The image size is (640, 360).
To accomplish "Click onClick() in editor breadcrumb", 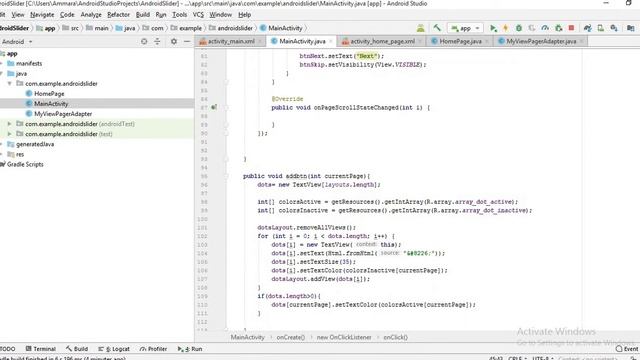I will pyautogui.click(x=396, y=337).
